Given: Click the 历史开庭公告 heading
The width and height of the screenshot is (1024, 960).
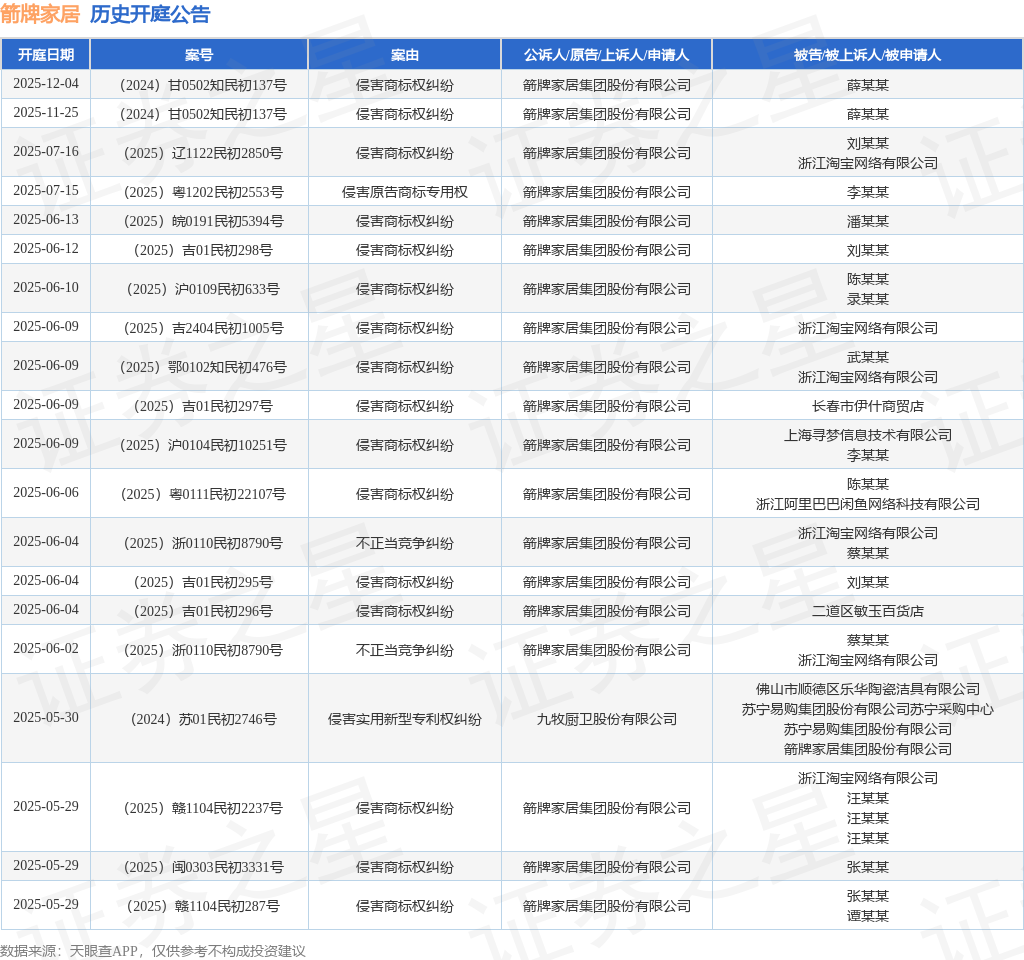Looking at the screenshot, I should pyautogui.click(x=150, y=14).
